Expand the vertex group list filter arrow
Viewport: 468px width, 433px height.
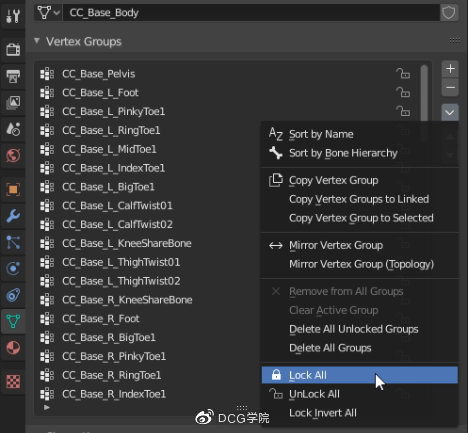(47, 407)
